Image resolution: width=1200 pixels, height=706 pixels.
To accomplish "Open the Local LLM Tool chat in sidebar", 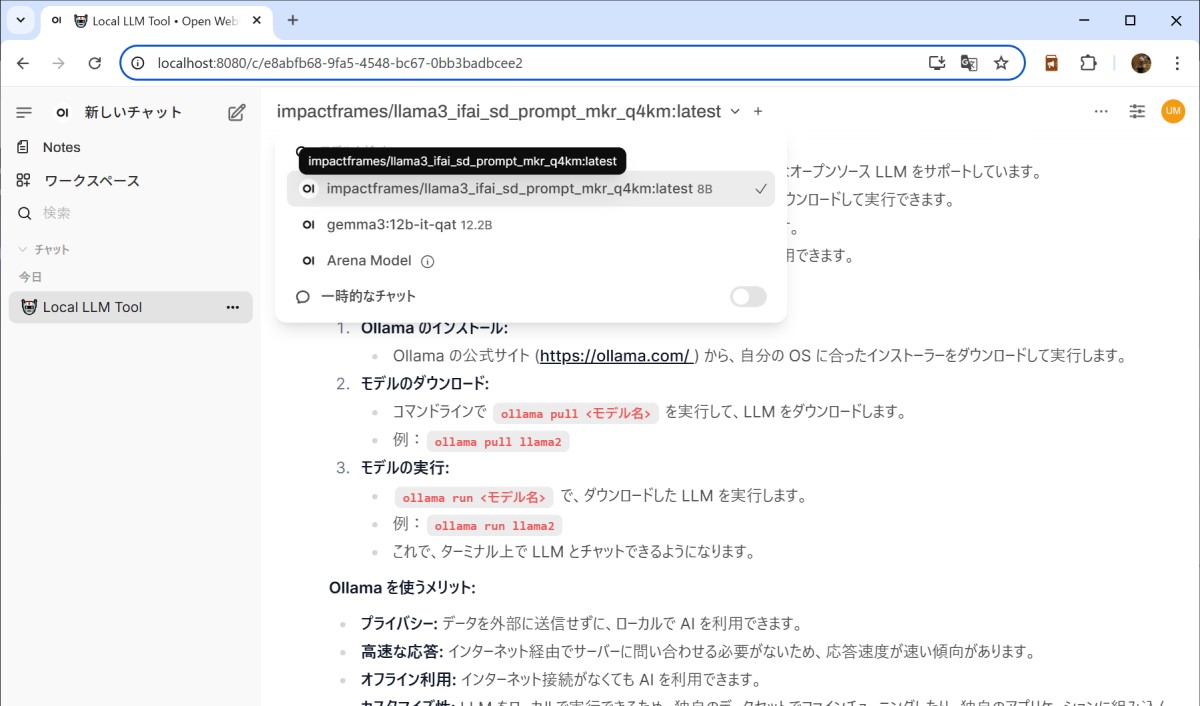I will click(130, 307).
